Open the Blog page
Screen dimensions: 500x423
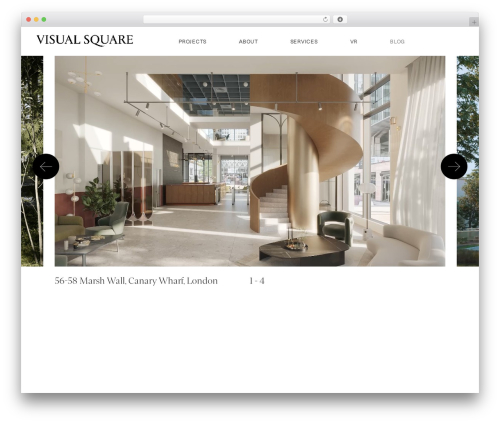click(397, 42)
